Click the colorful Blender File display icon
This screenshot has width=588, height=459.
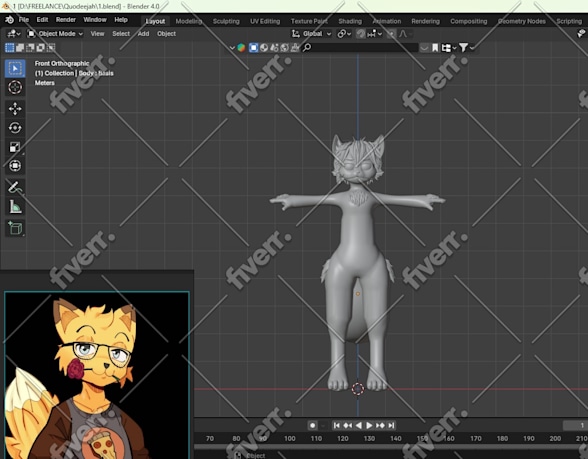tap(241, 48)
